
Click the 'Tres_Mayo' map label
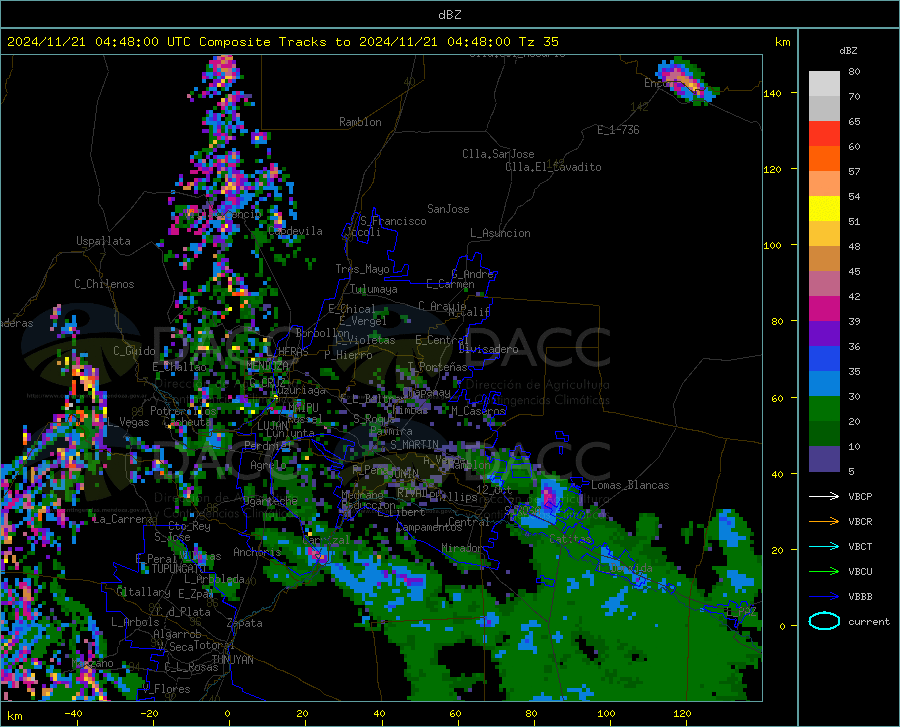click(x=362, y=269)
